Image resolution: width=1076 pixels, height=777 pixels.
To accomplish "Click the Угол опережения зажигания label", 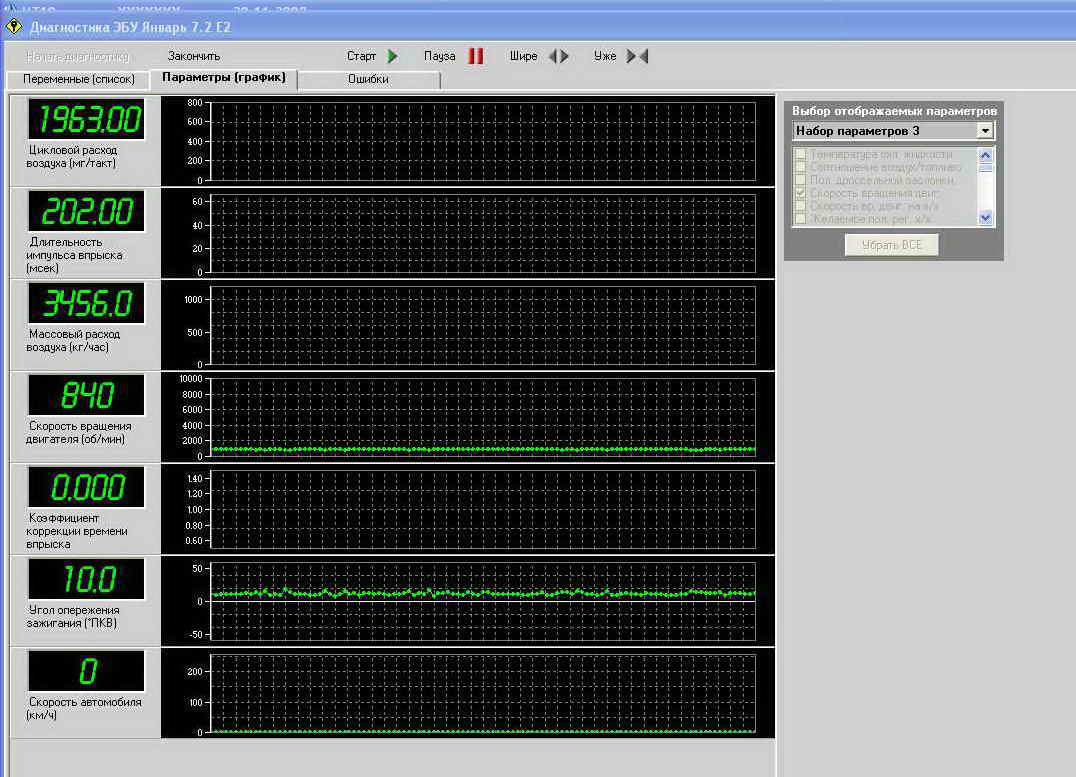I will pyautogui.click(x=73, y=616).
